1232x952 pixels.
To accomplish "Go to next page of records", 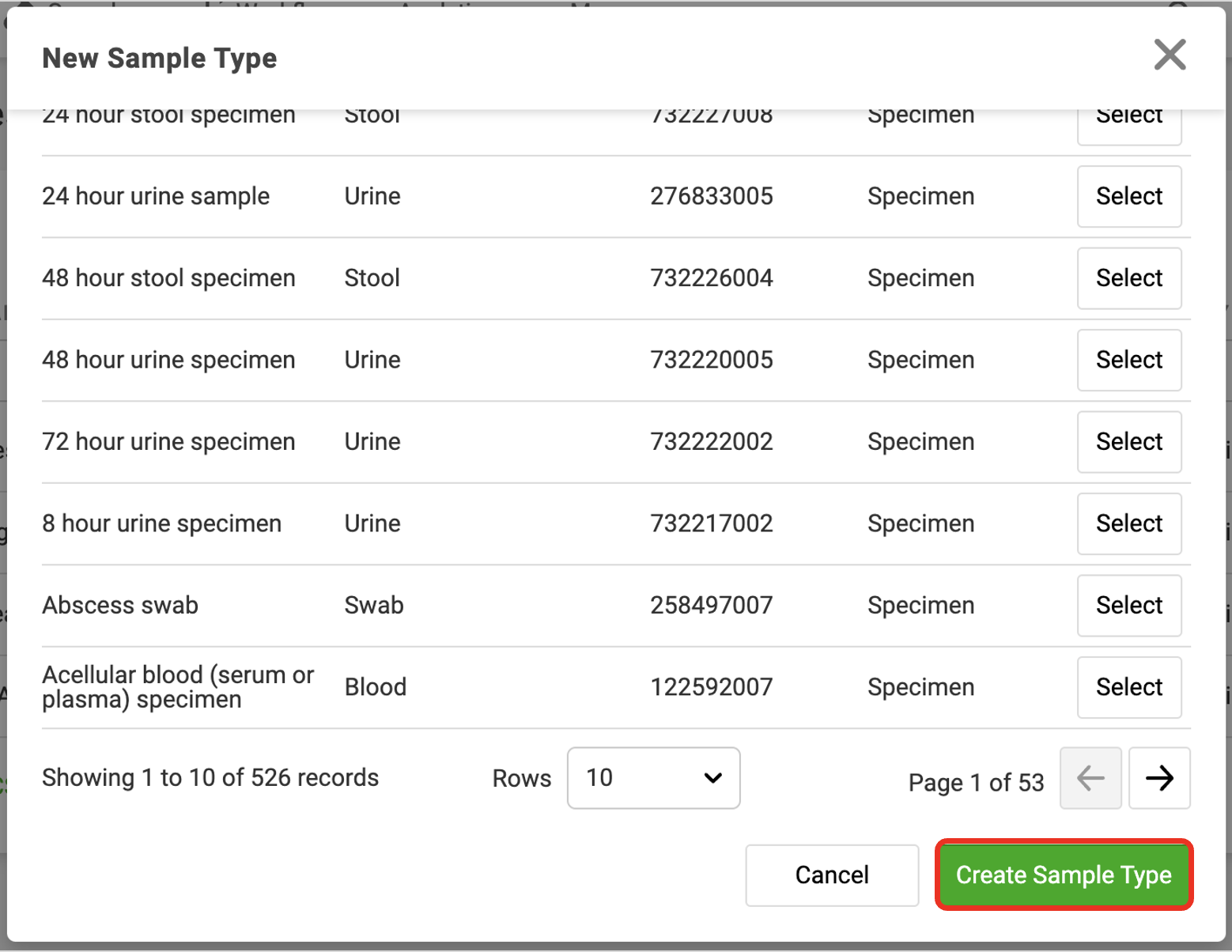I will [x=1159, y=778].
